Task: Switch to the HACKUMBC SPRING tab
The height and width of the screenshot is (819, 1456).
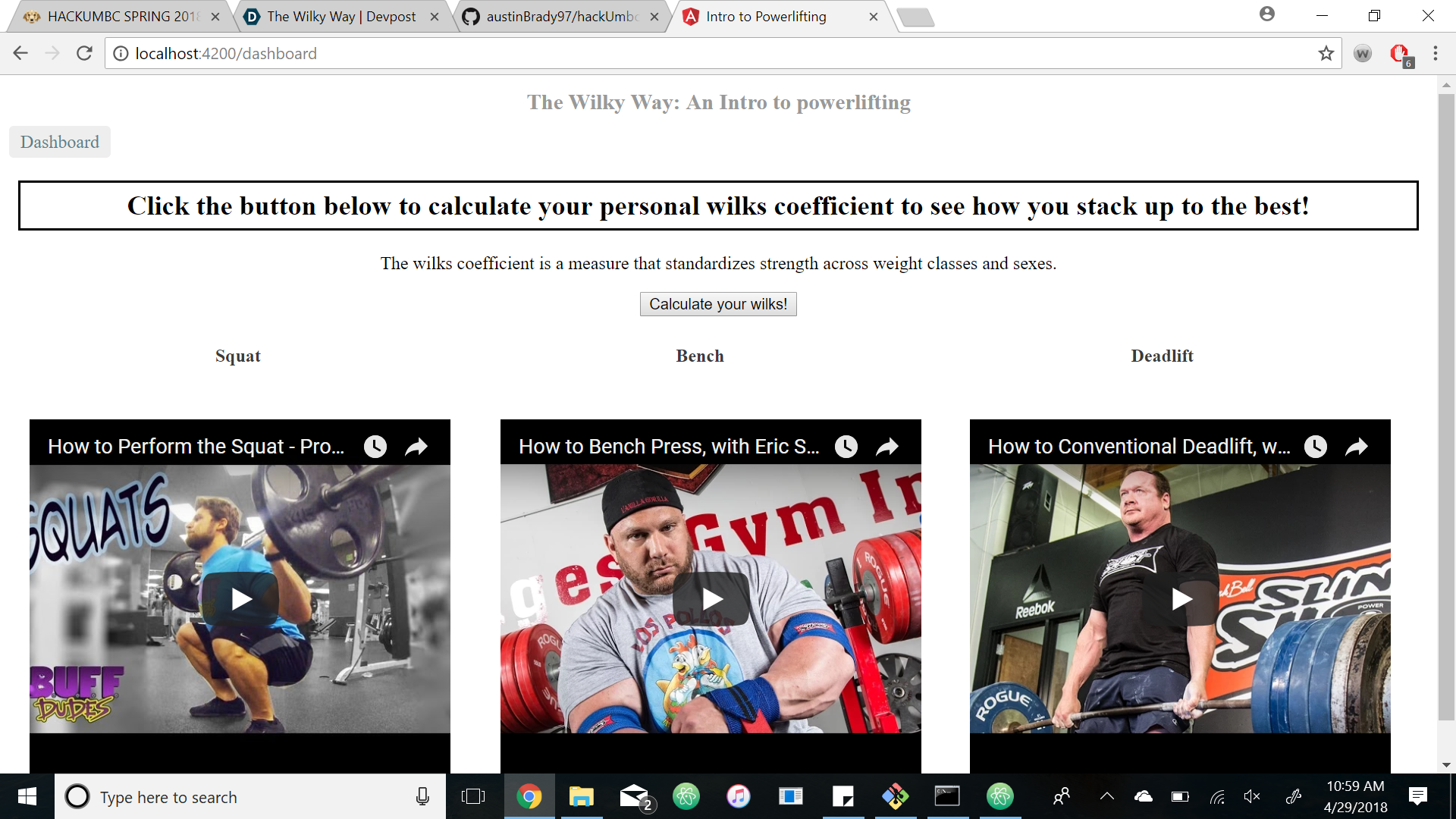Action: click(x=121, y=17)
